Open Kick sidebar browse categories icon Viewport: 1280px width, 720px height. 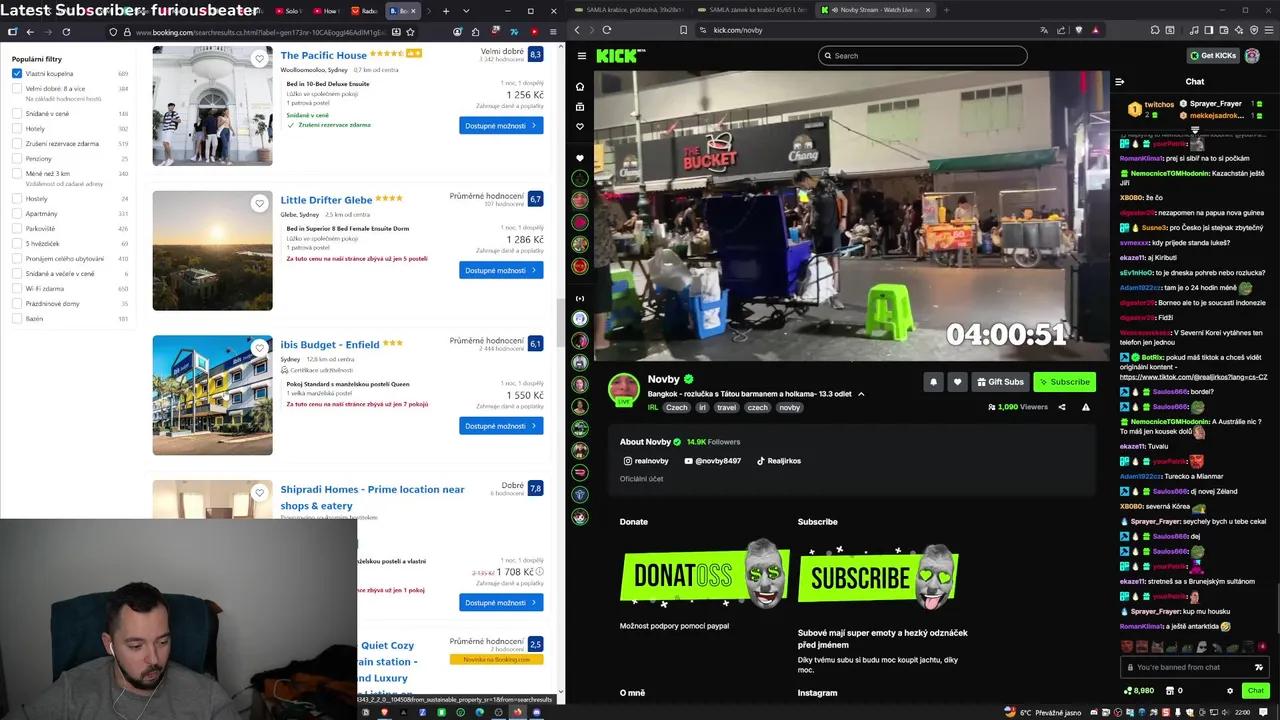580,107
